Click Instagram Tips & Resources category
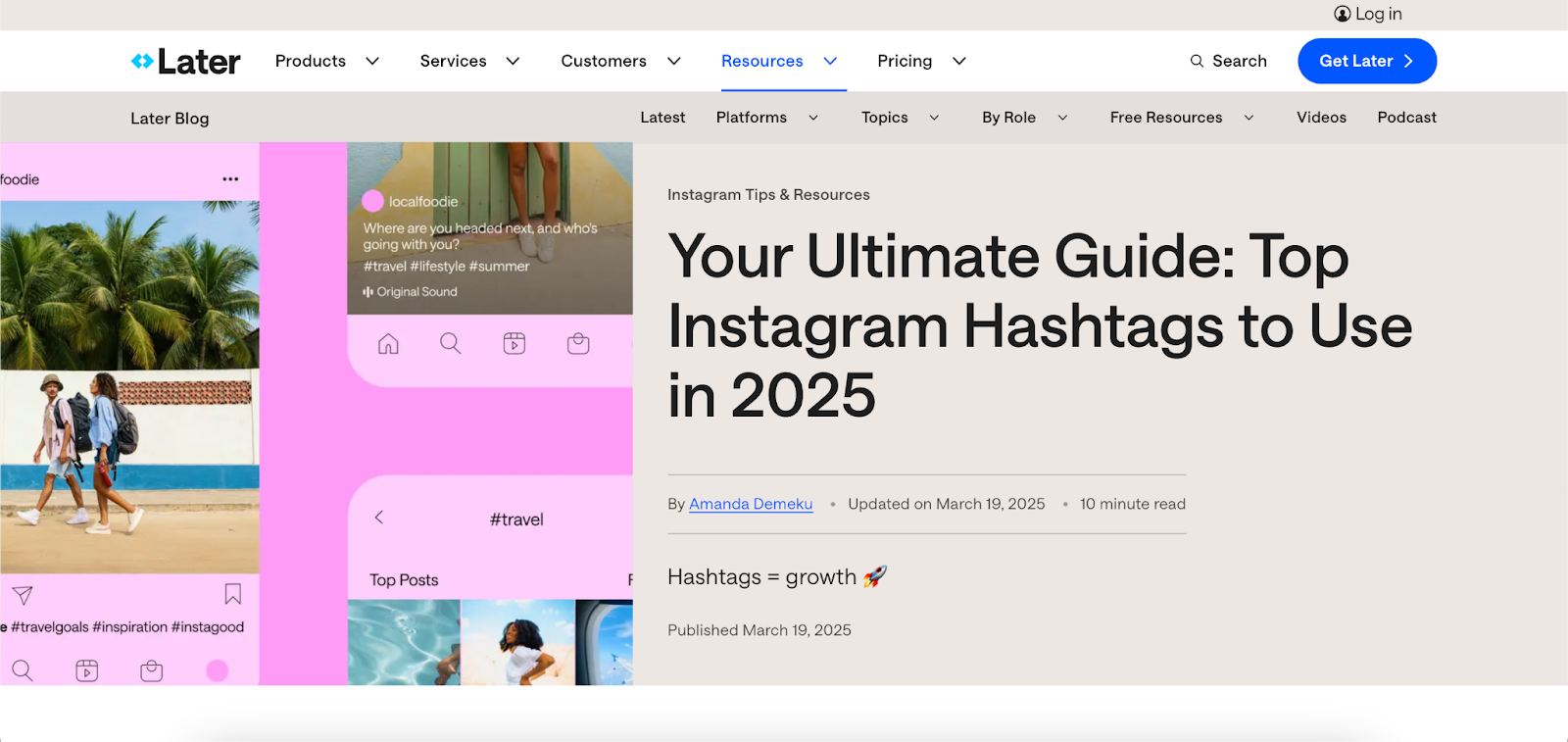The width and height of the screenshot is (1568, 742). [768, 195]
